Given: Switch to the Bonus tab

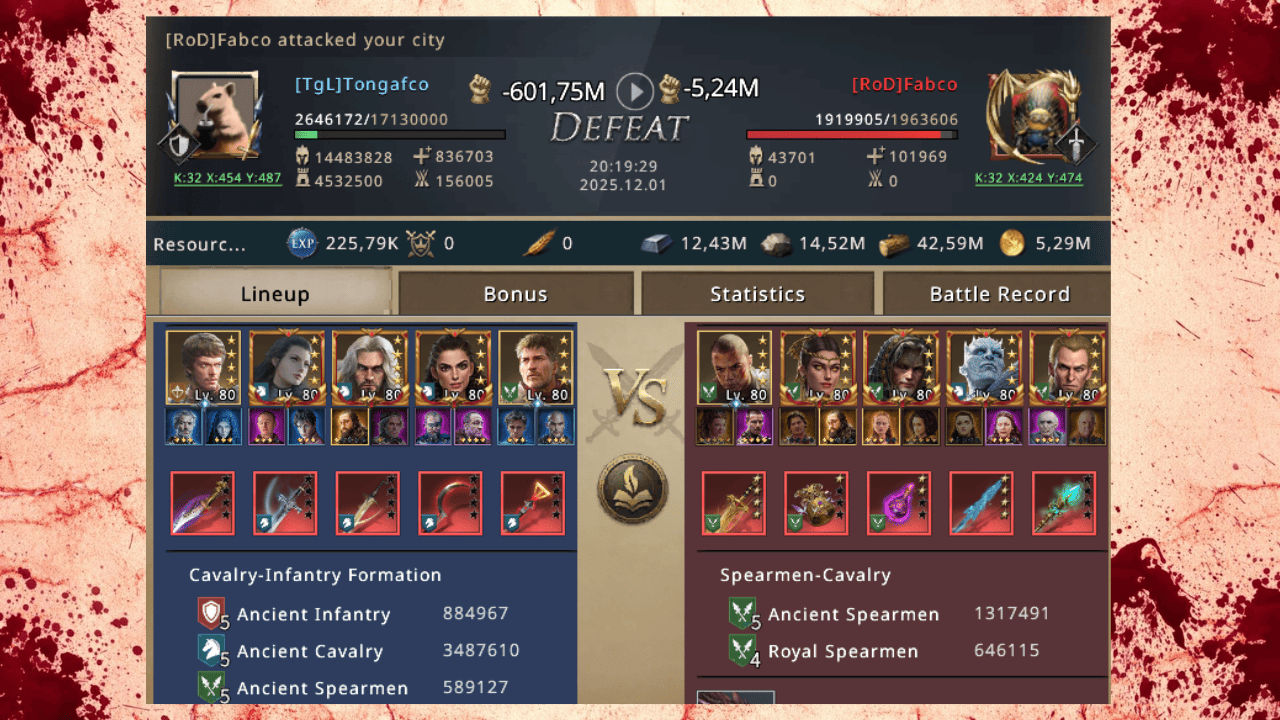Looking at the screenshot, I should pyautogui.click(x=516, y=294).
